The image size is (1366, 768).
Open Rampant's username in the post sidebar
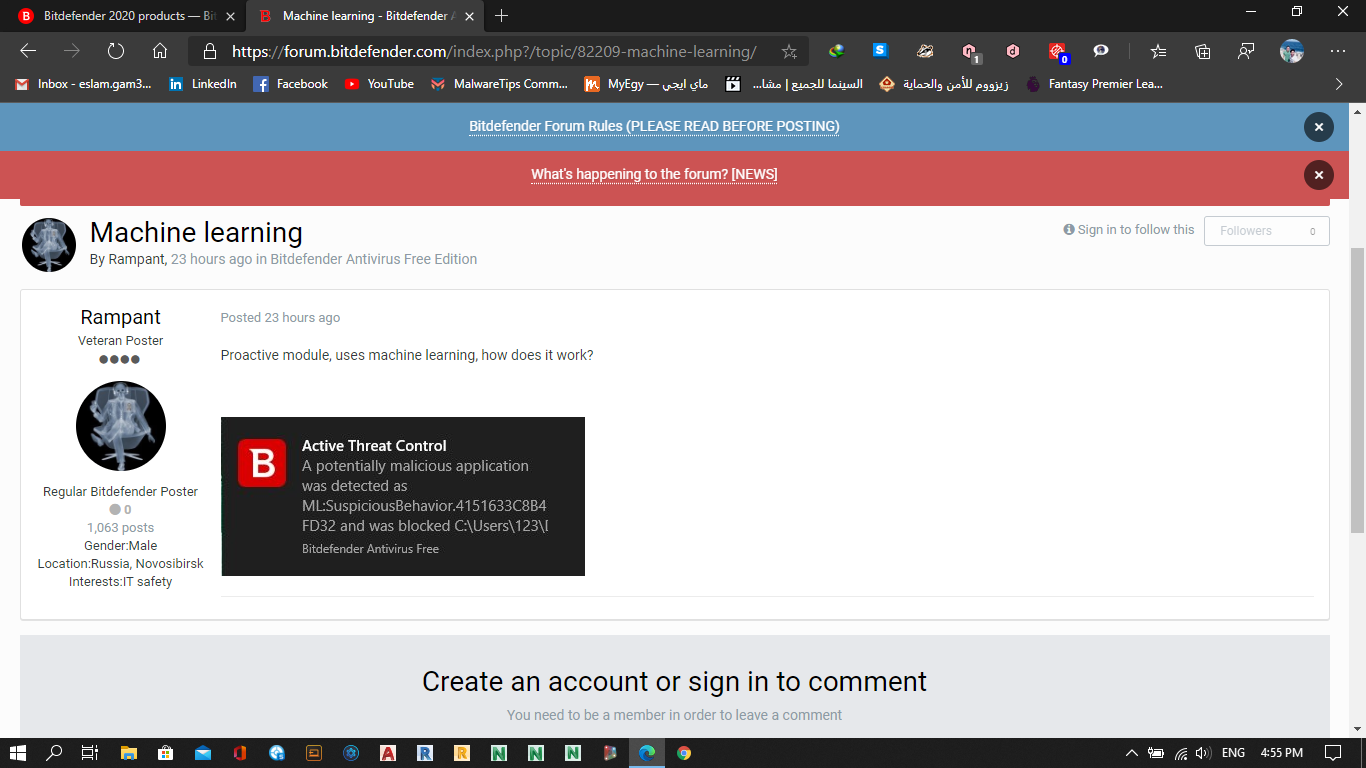(121, 317)
